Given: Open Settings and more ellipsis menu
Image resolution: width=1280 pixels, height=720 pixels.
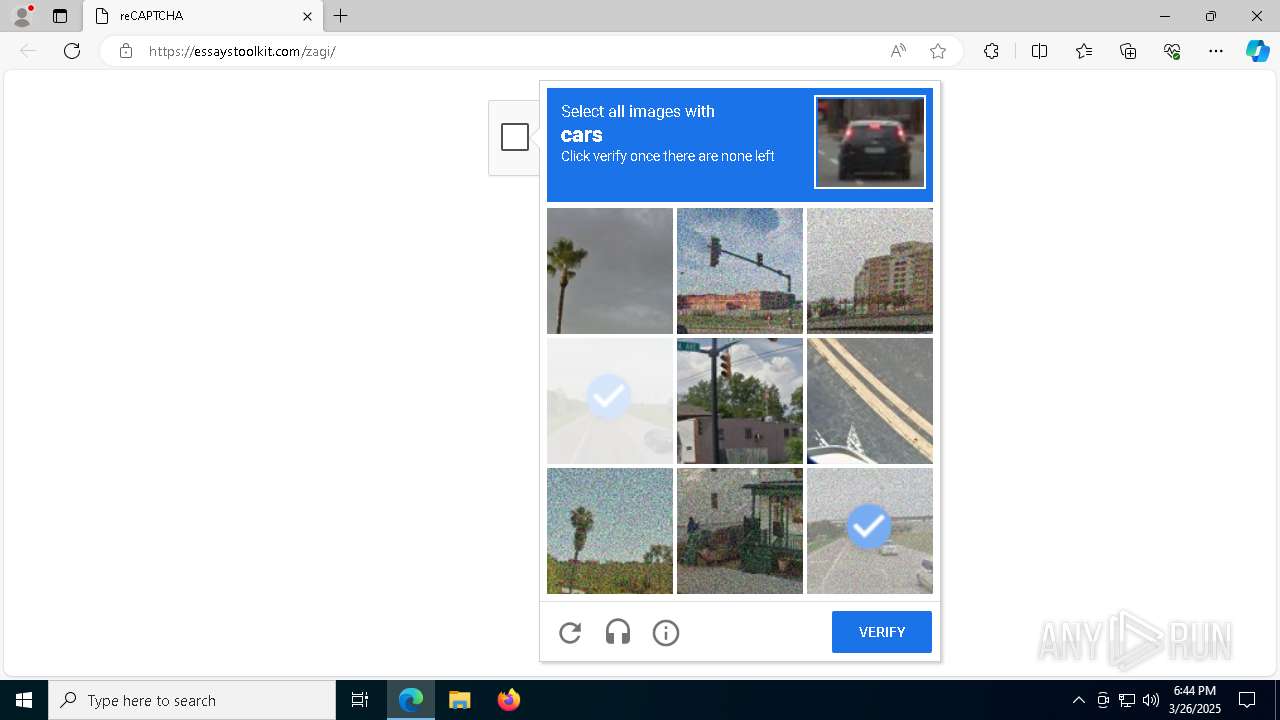Looking at the screenshot, I should (x=1216, y=51).
